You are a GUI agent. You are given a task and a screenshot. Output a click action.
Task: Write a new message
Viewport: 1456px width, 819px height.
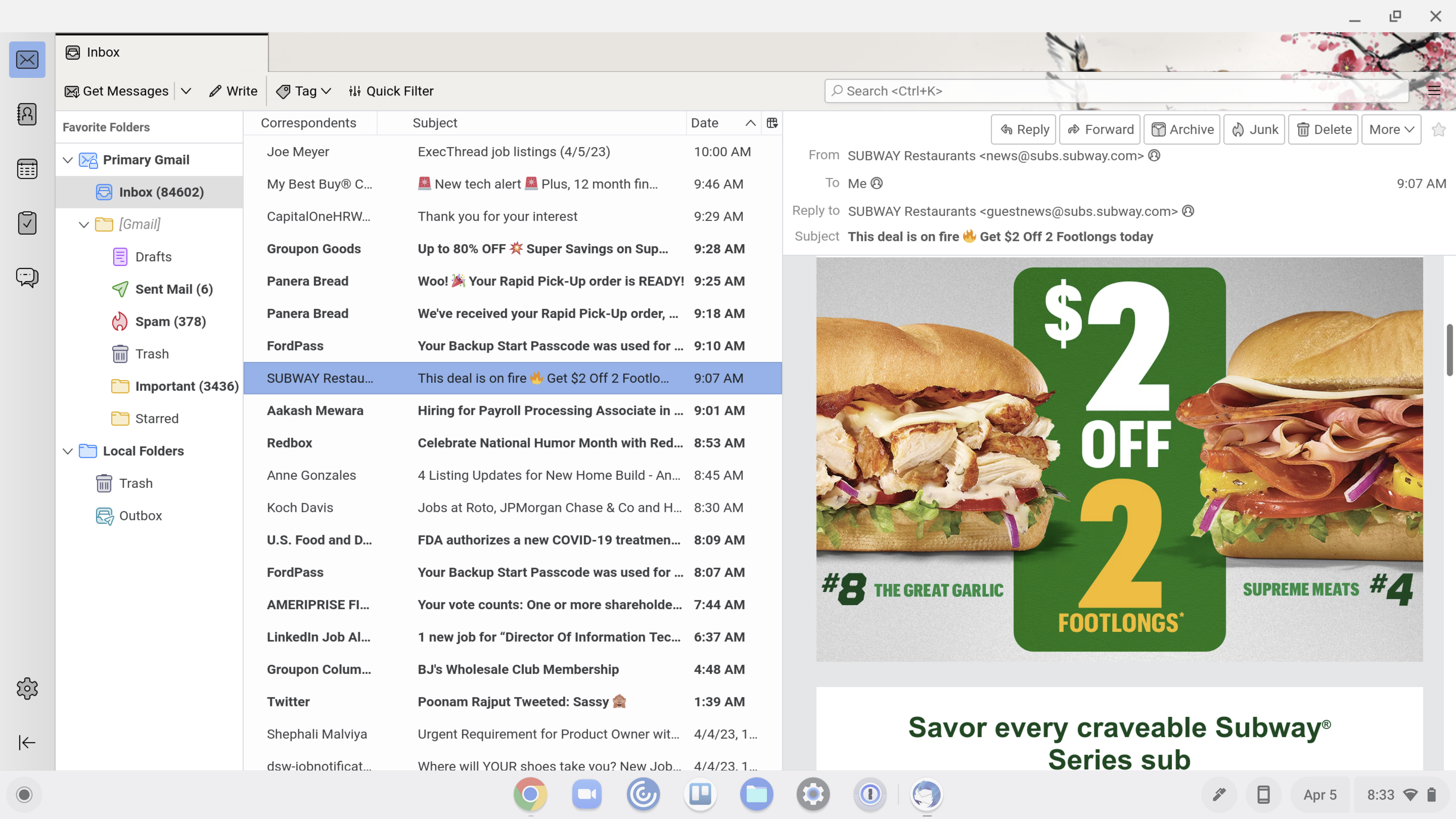[x=233, y=91]
